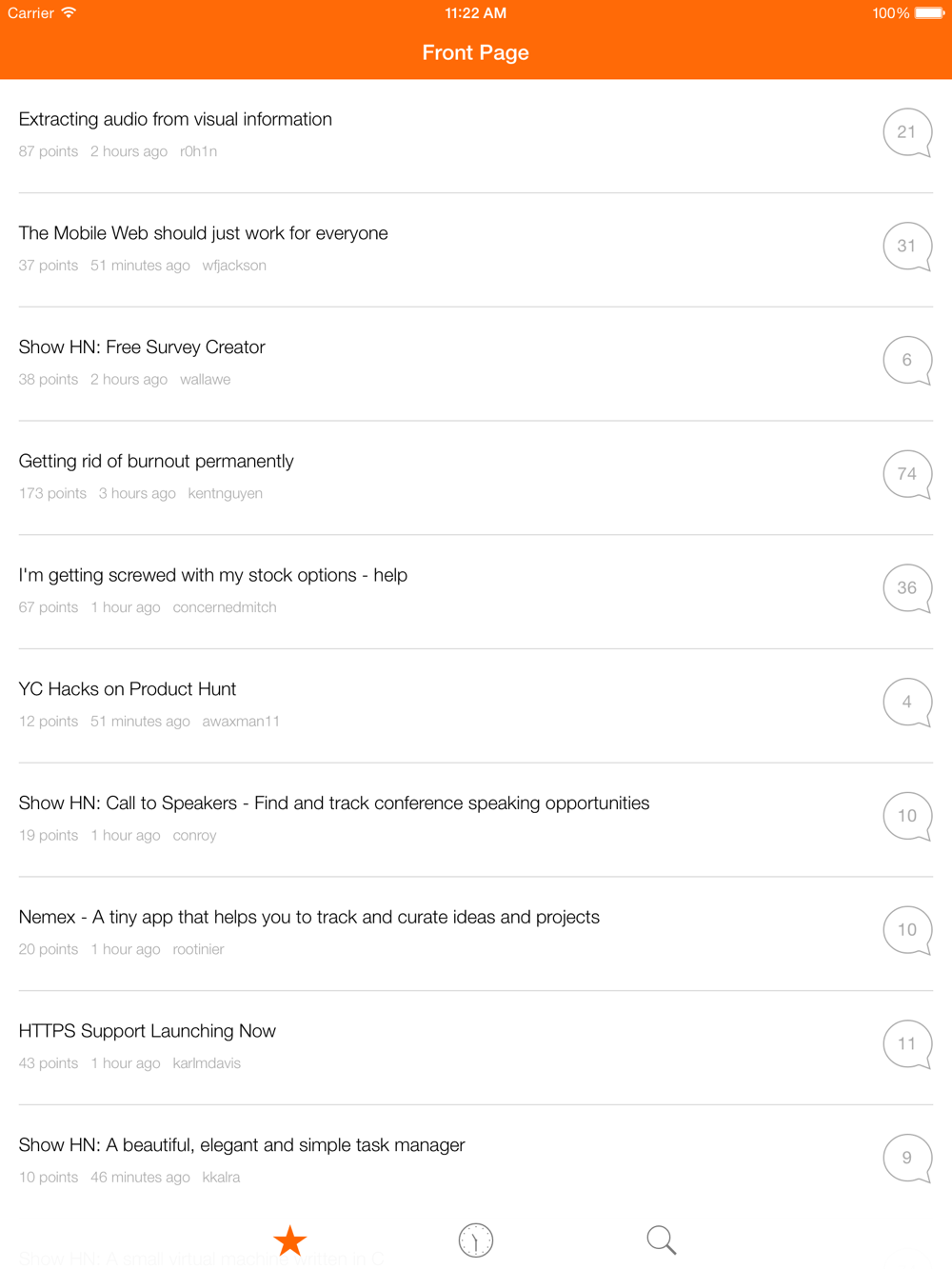Open Show HN: Free Survey Creator
This screenshot has height=1269, width=952.
tap(142, 347)
